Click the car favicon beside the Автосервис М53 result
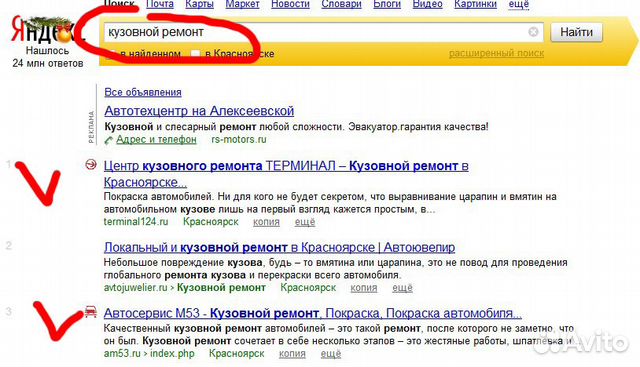The width and height of the screenshot is (640, 367). point(91,311)
